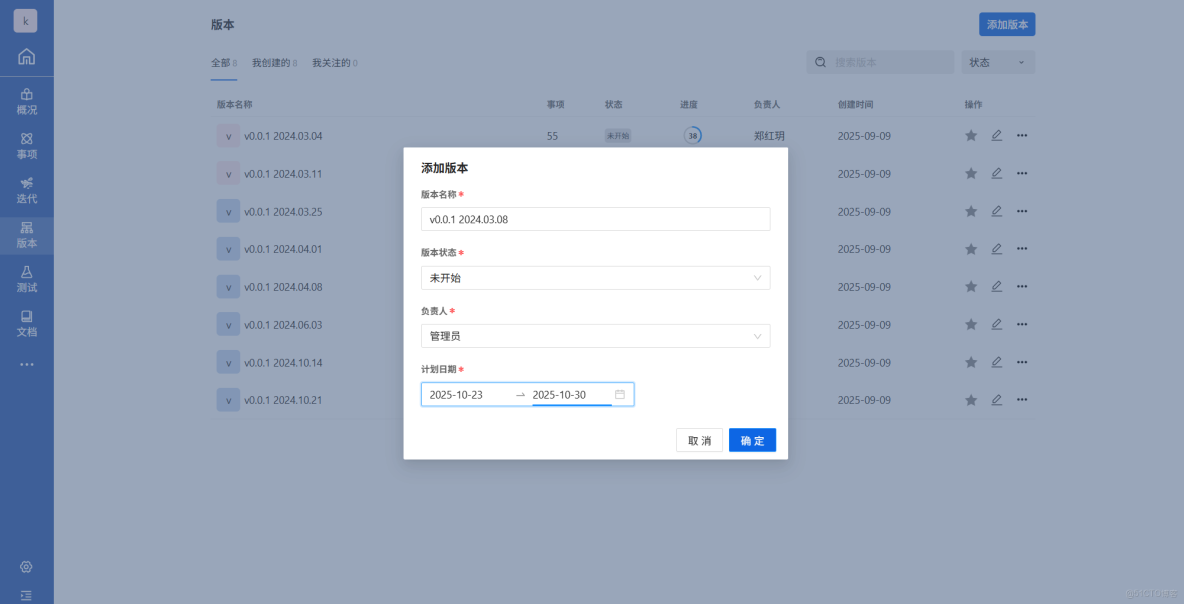This screenshot has width=1184, height=604.
Task: Open the more actions ellipsis in the sidebar
Action: 26,364
